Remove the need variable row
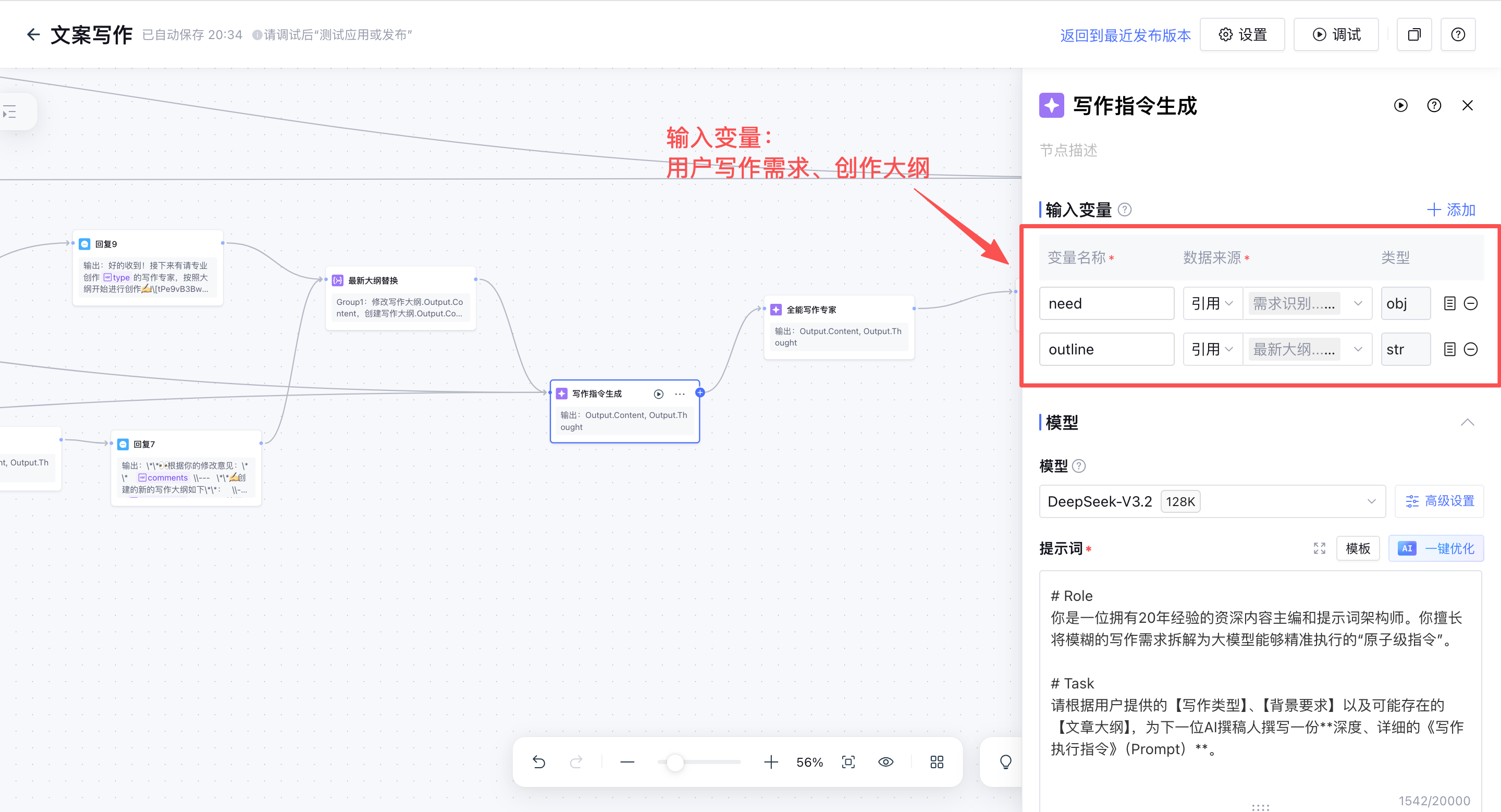Viewport: 1501px width, 812px height. (1471, 303)
